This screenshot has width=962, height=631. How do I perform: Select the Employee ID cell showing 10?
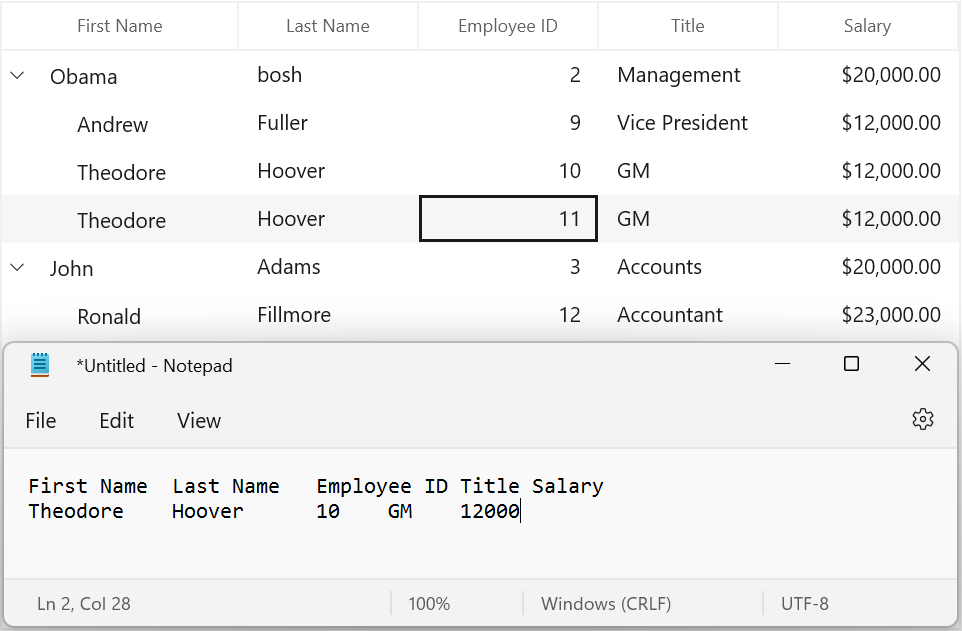pyautogui.click(x=508, y=171)
